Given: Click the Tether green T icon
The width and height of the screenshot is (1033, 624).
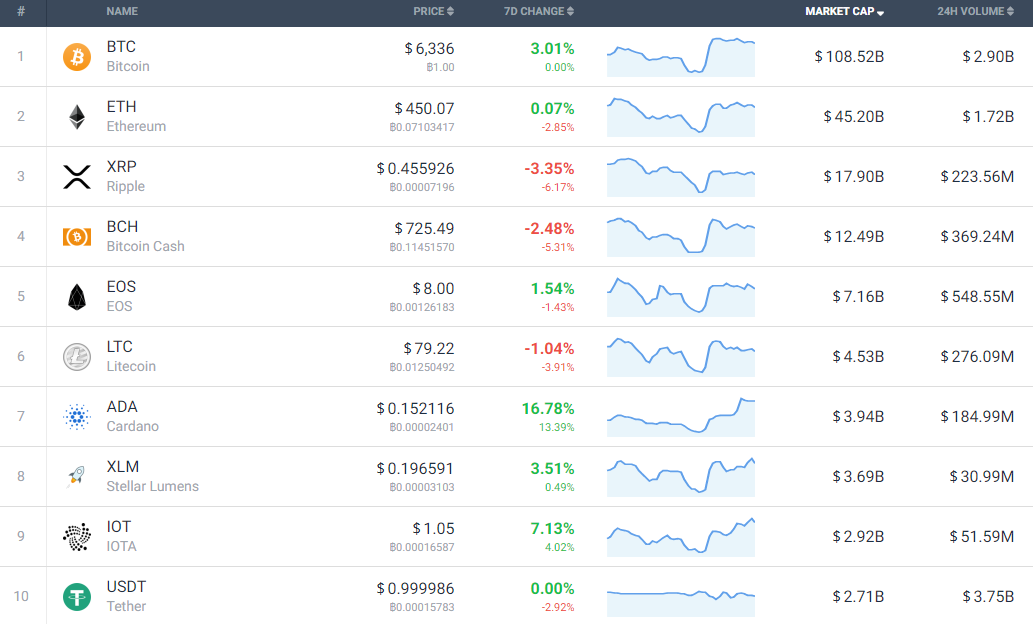Looking at the screenshot, I should click(x=77, y=596).
